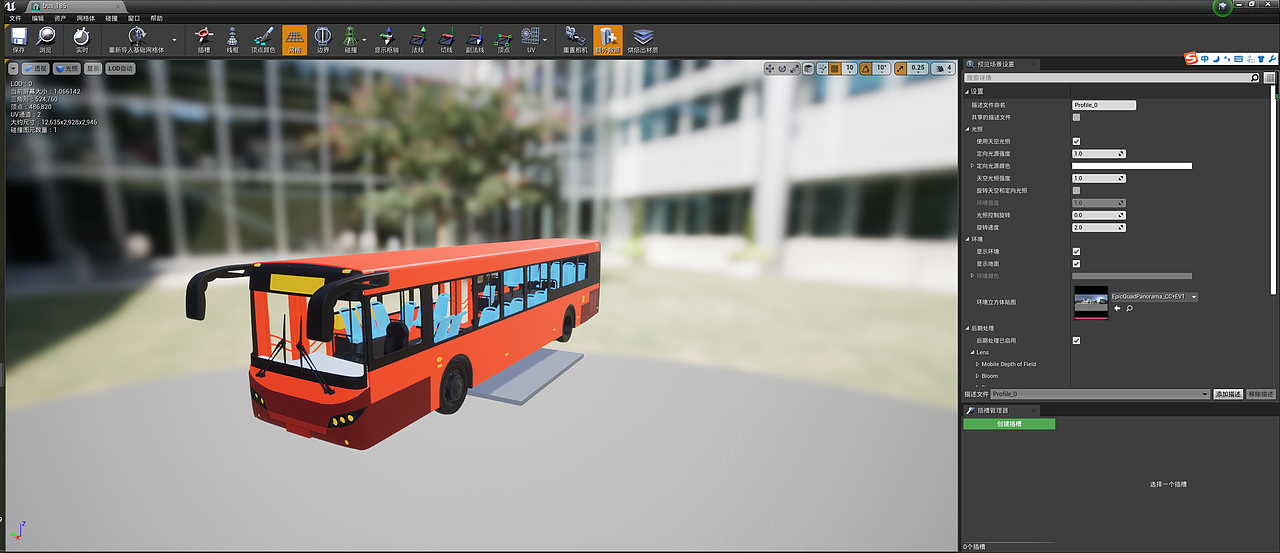Toggle the orange grid snapping button

tap(836, 69)
